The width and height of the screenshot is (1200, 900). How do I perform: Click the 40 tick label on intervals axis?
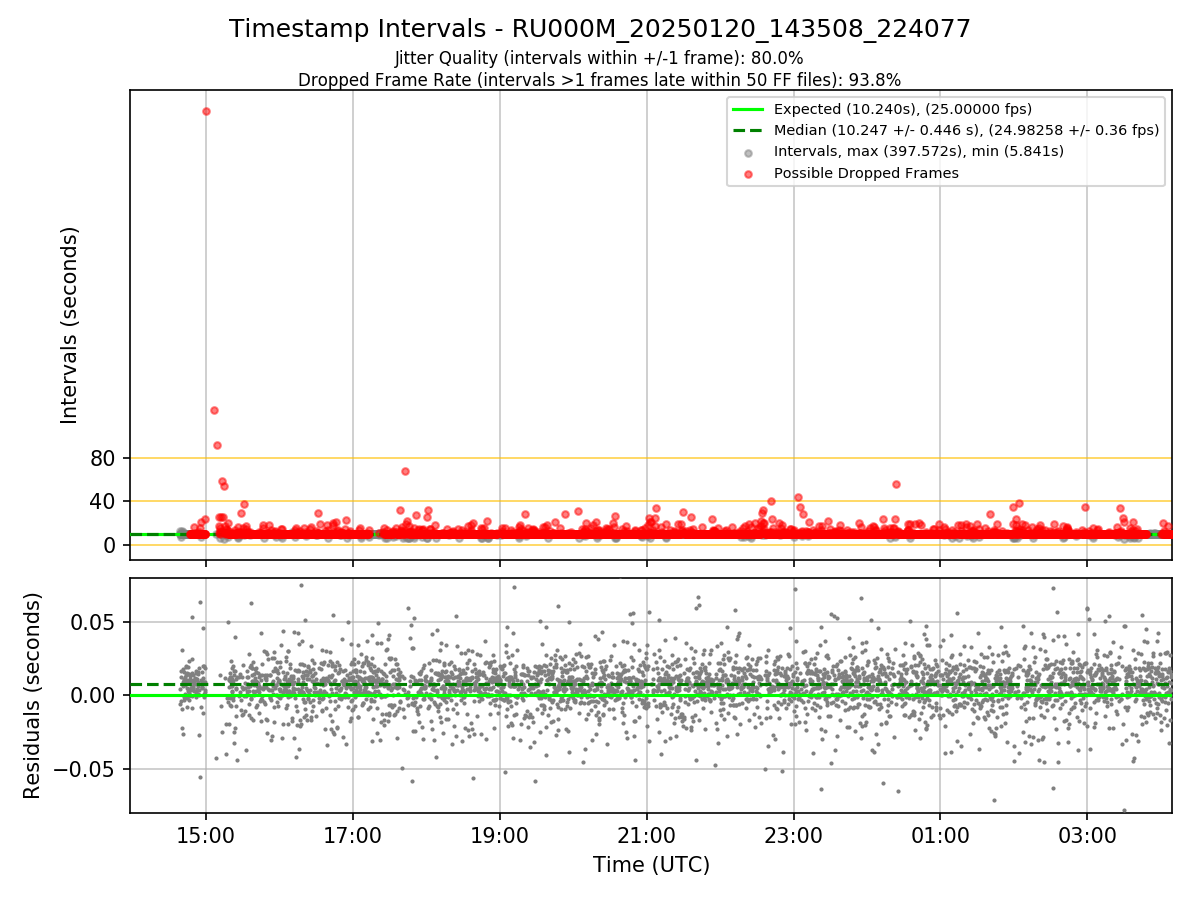105,502
